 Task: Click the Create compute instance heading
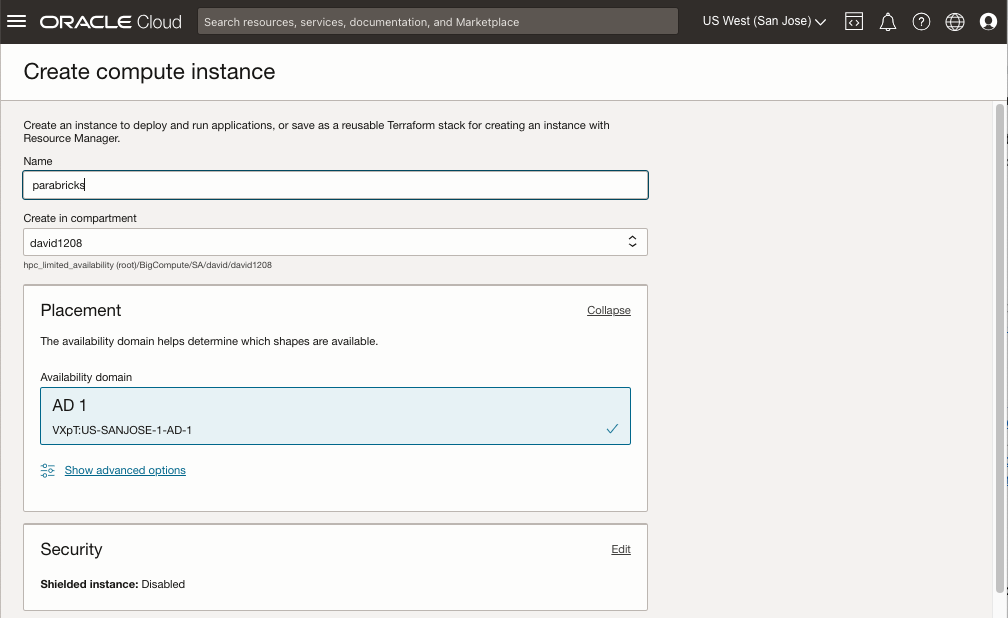[x=149, y=71]
